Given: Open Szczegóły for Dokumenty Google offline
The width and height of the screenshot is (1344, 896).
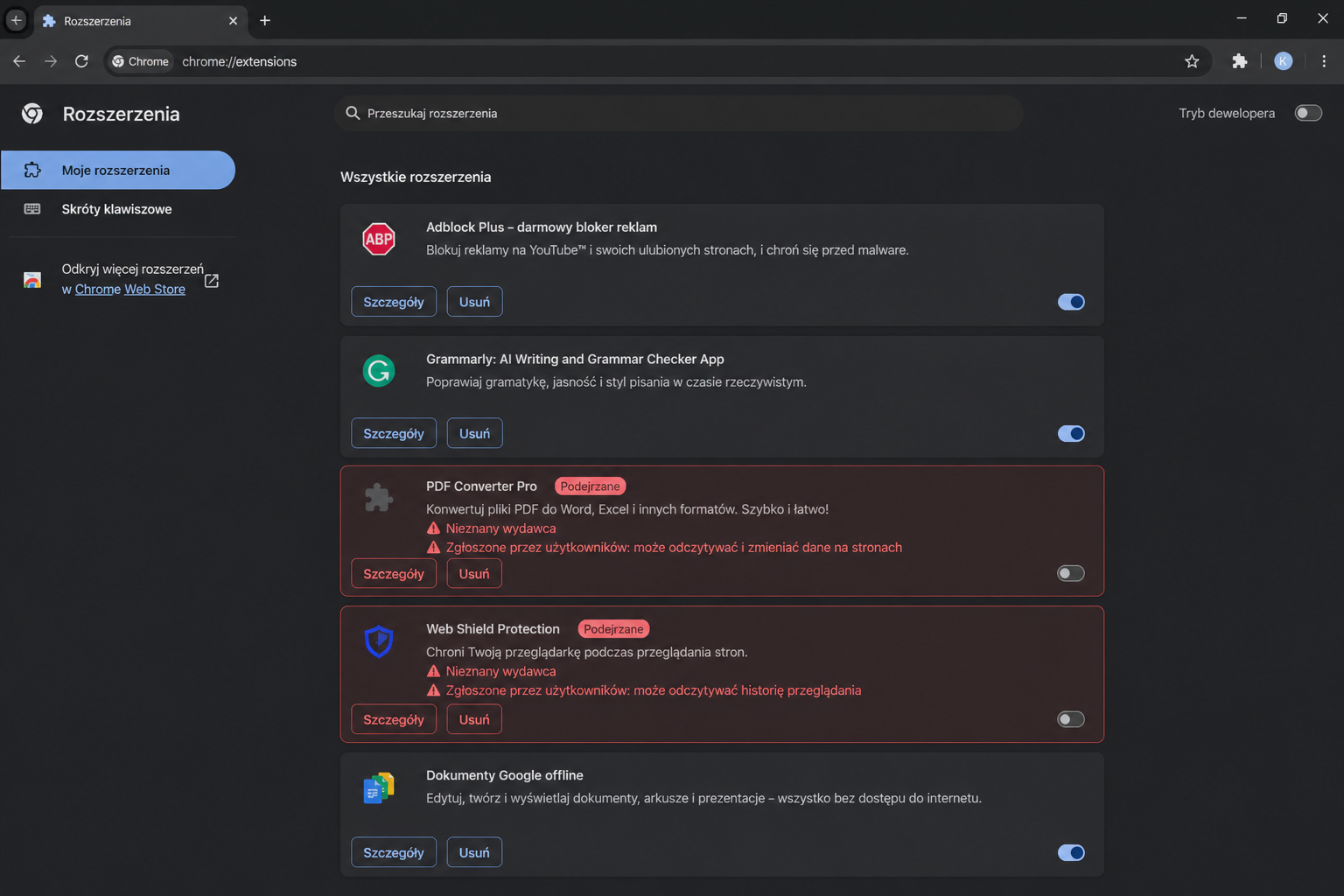Looking at the screenshot, I should (x=394, y=852).
